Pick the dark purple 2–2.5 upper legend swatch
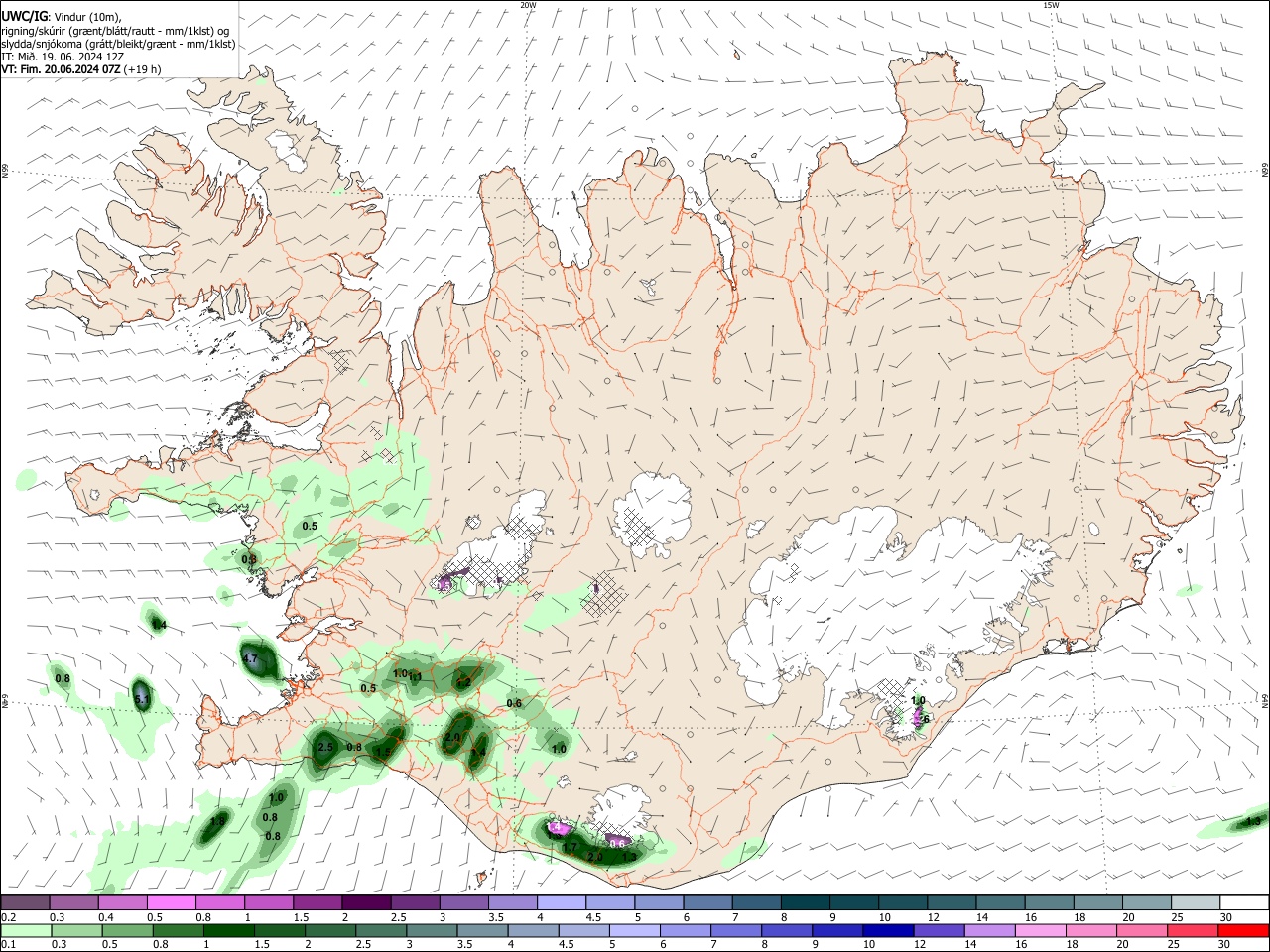 (x=366, y=902)
